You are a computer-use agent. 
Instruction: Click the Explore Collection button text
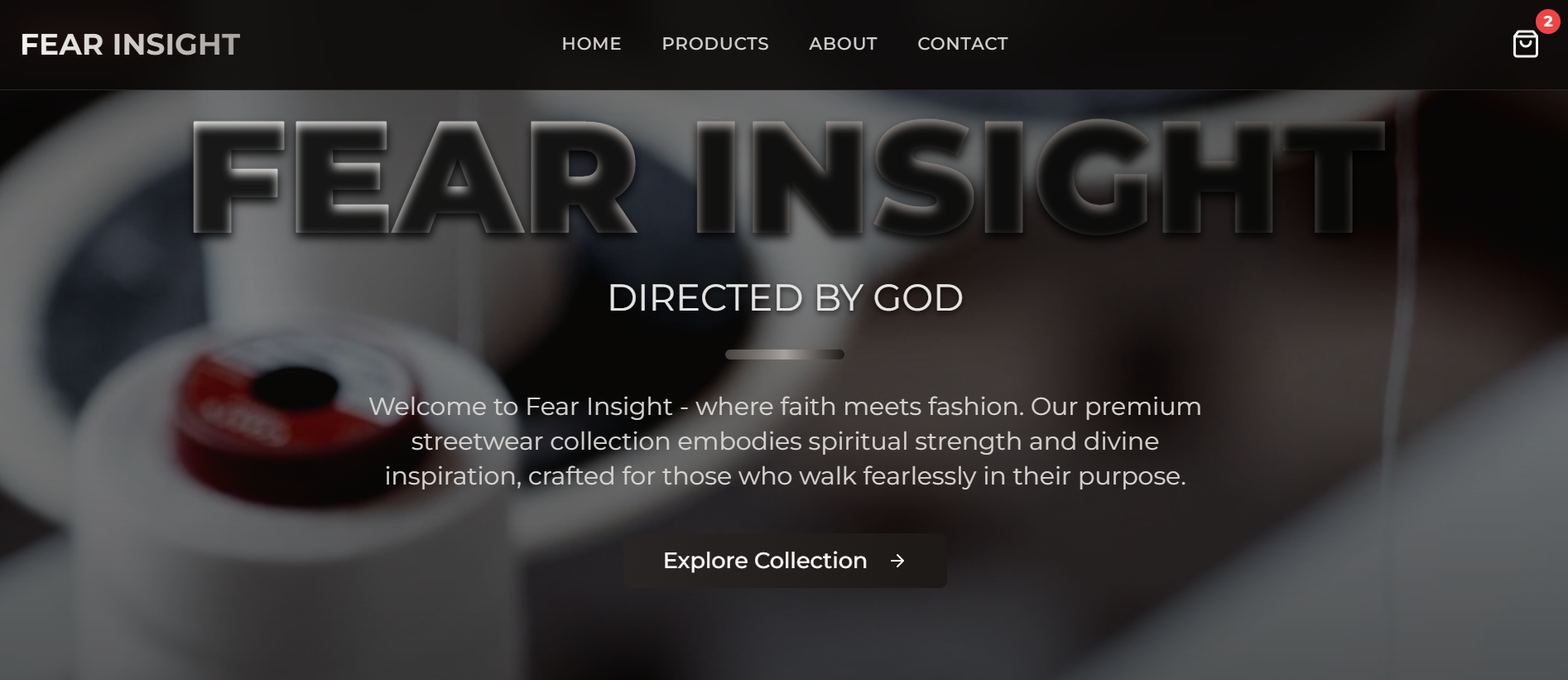765,561
